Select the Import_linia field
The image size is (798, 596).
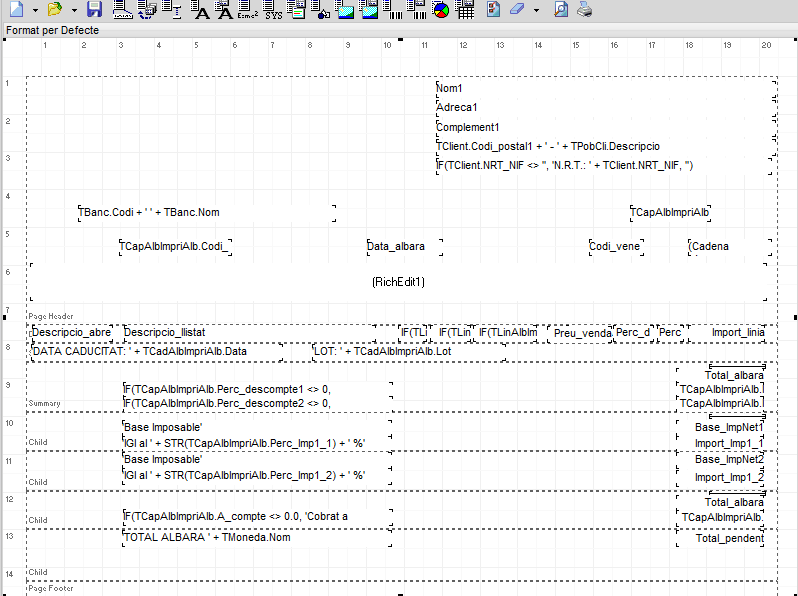click(727, 333)
